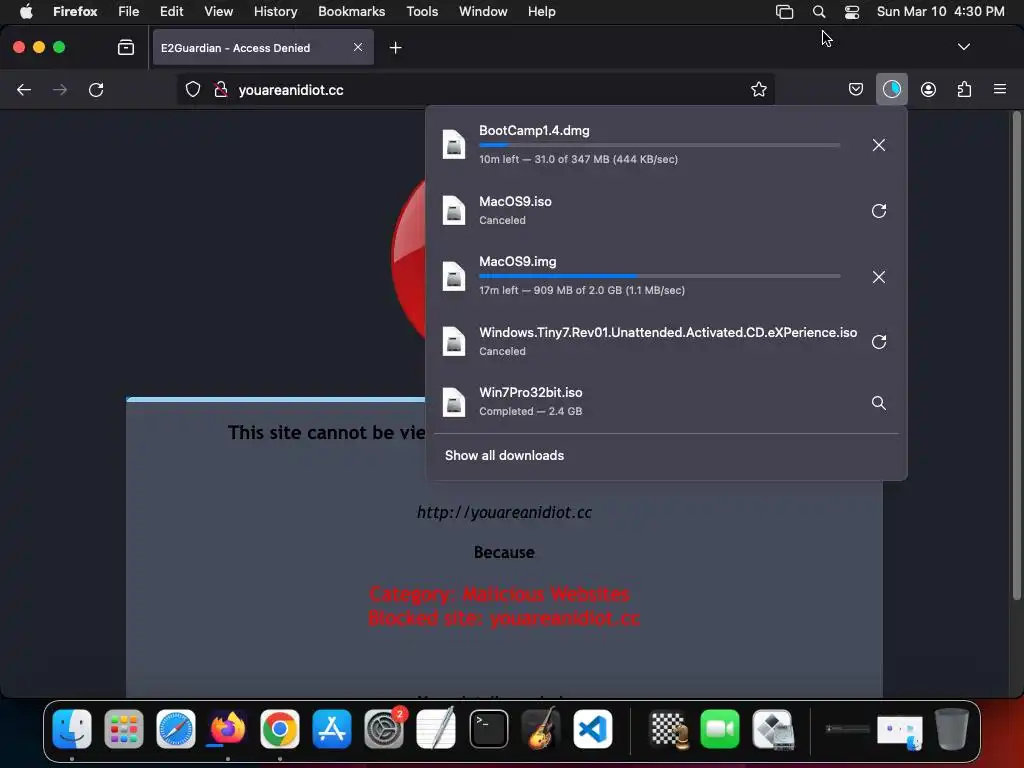Open the Apple menu
This screenshot has height=768, width=1024.
(x=25, y=12)
